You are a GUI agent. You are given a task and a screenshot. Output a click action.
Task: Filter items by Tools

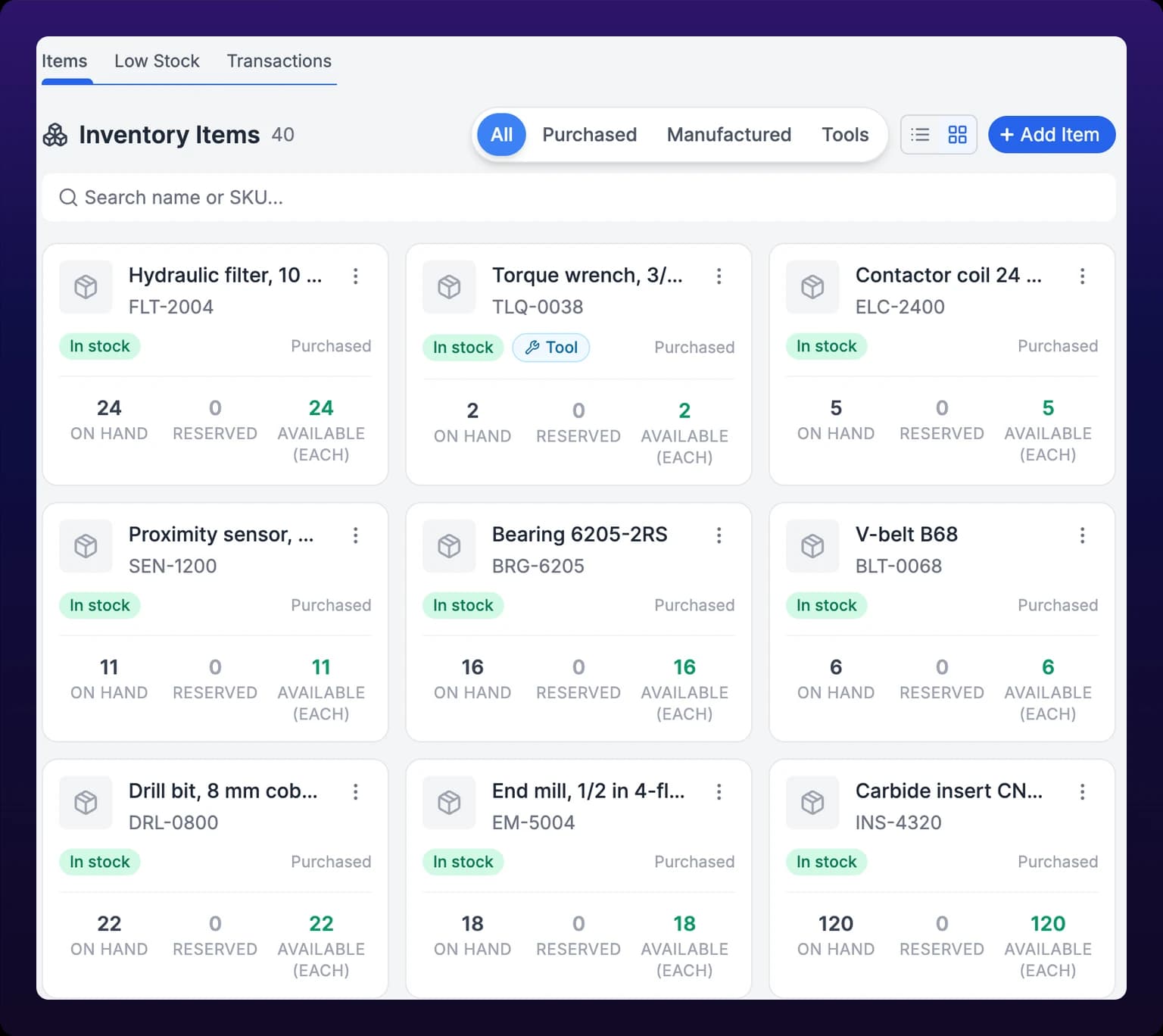pyautogui.click(x=845, y=135)
